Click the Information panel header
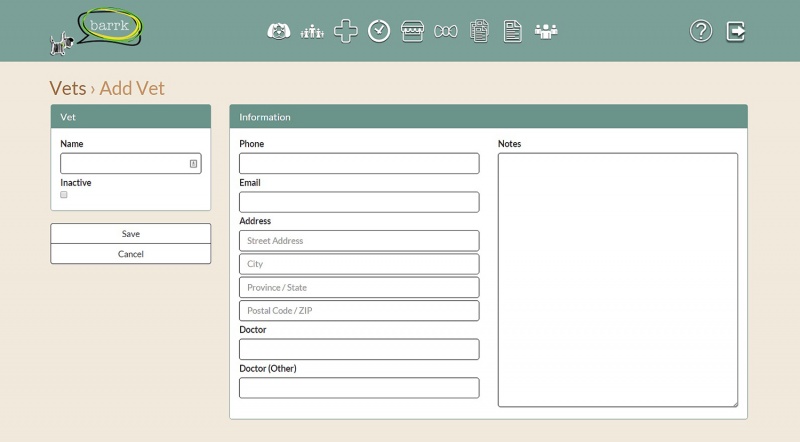This screenshot has height=442, width=800. tap(488, 116)
